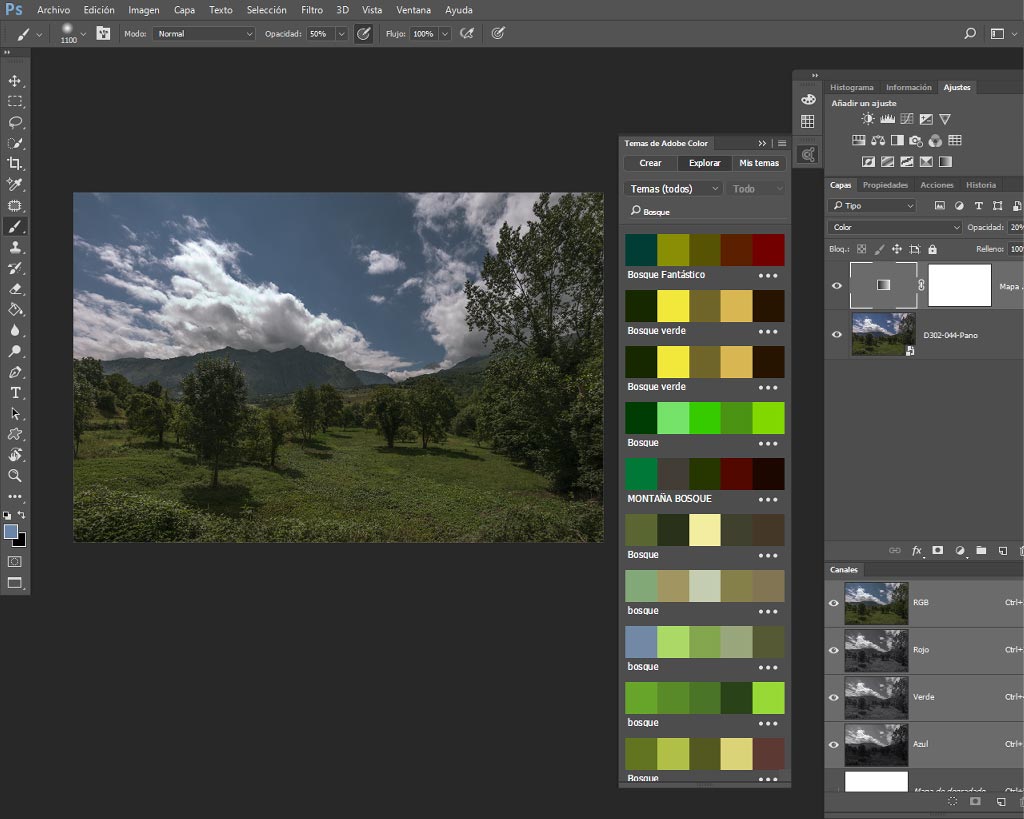1024x819 pixels.
Task: Hide the D302-044-Pano layer
Action: tap(837, 334)
